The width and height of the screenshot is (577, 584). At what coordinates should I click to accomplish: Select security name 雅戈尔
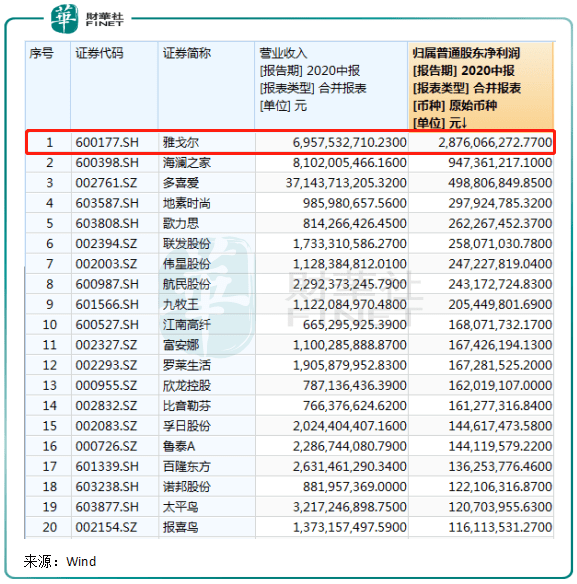pyautogui.click(x=181, y=142)
